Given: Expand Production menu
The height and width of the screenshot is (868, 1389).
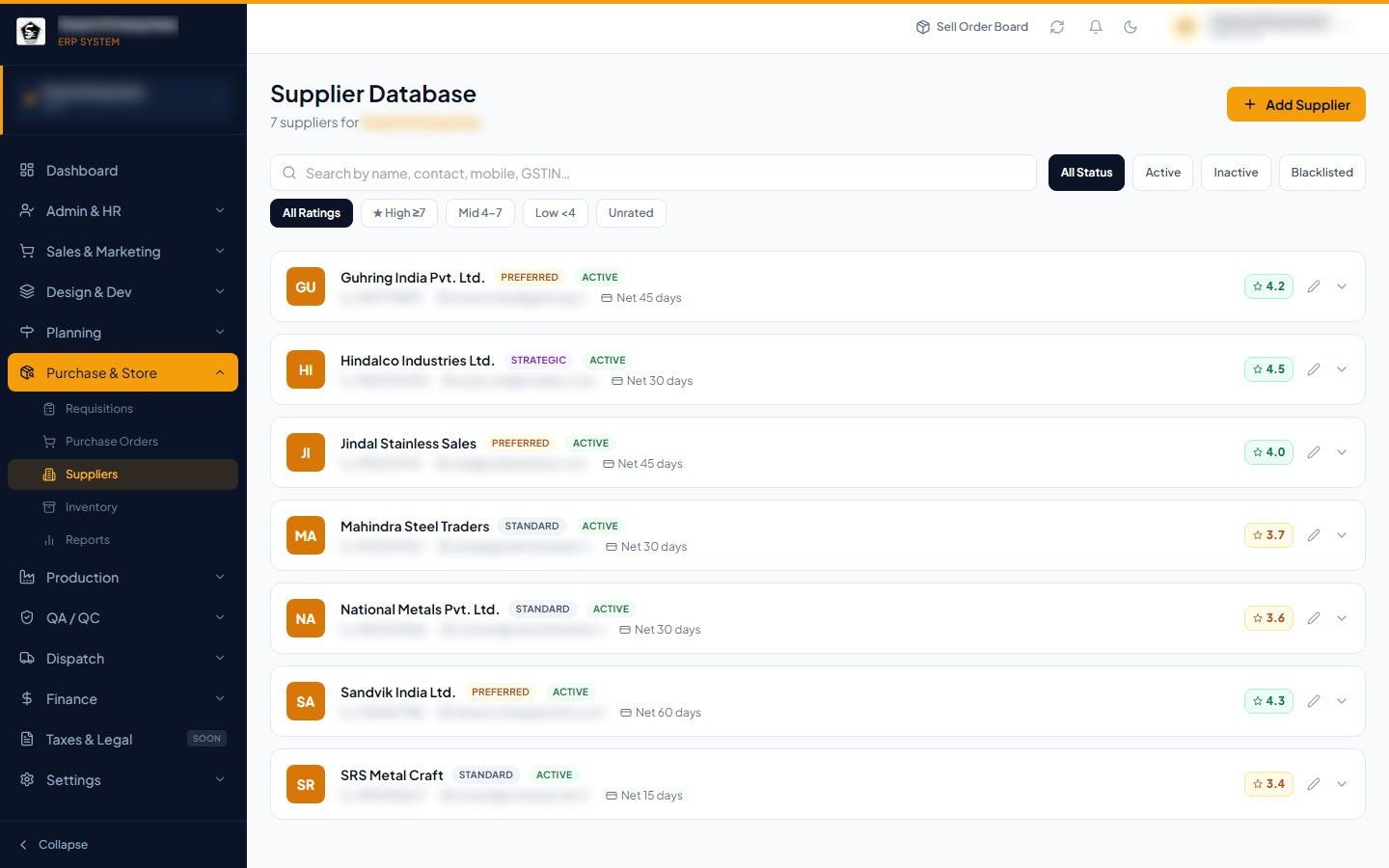Looking at the screenshot, I should click(x=123, y=578).
